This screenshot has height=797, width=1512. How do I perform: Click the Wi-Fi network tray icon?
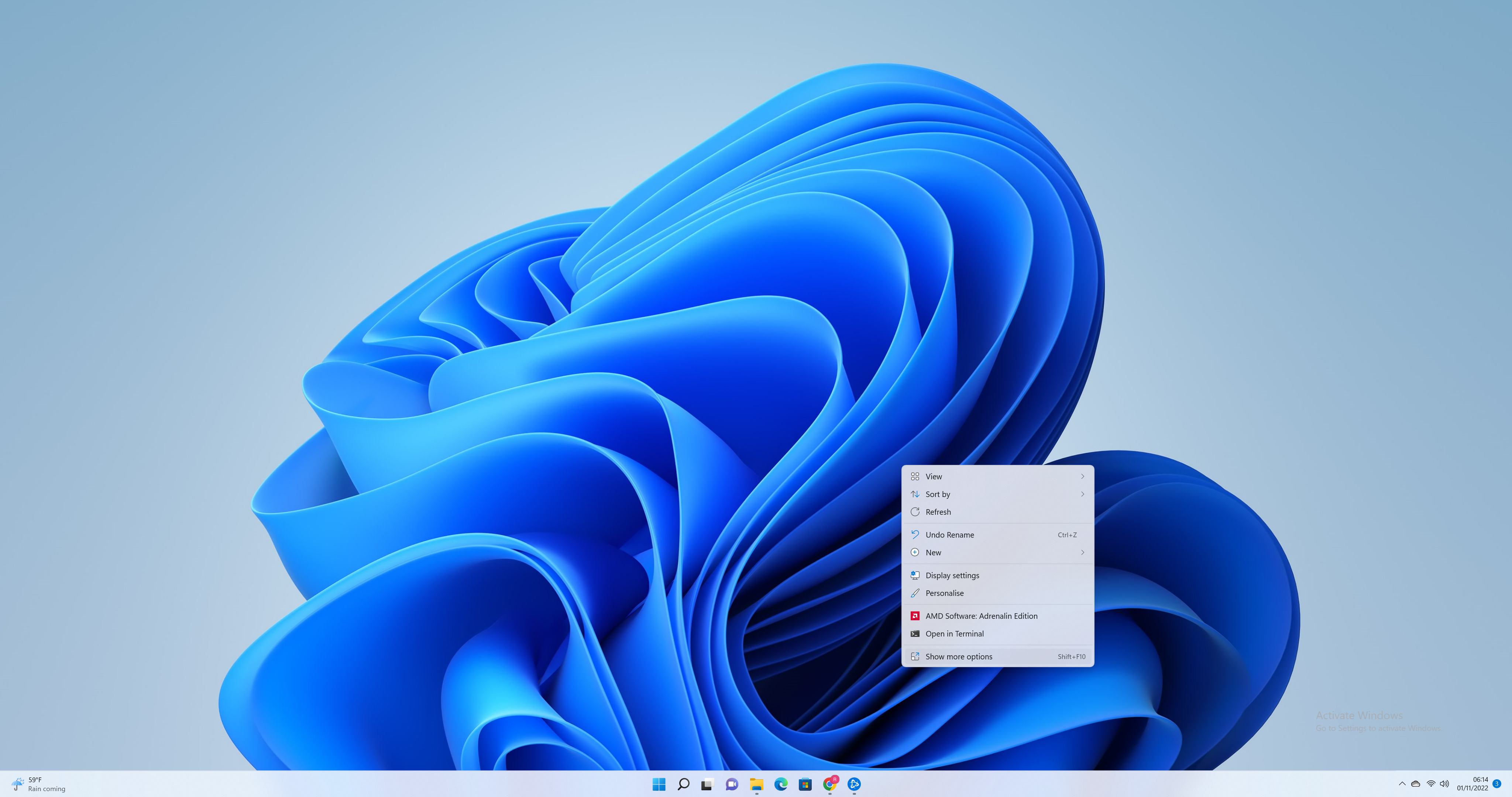tap(1431, 784)
